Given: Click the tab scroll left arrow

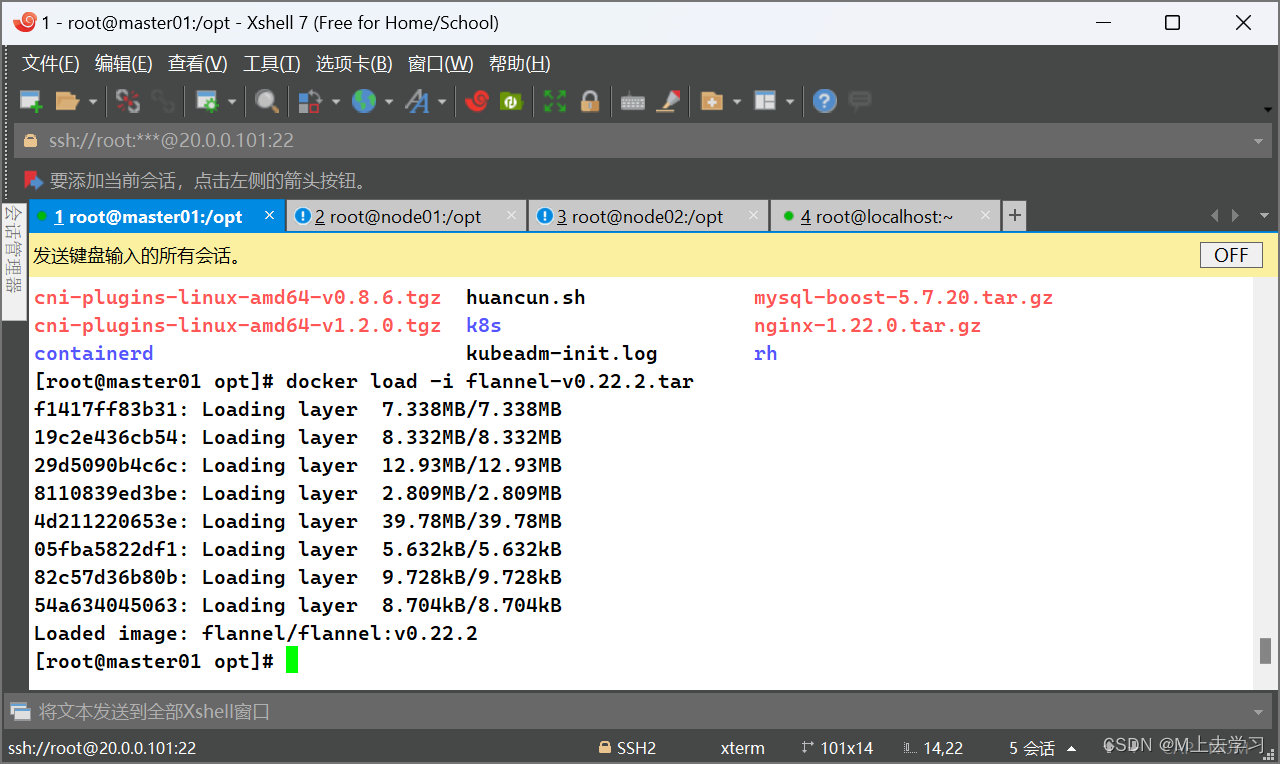Looking at the screenshot, I should coord(1215,216).
